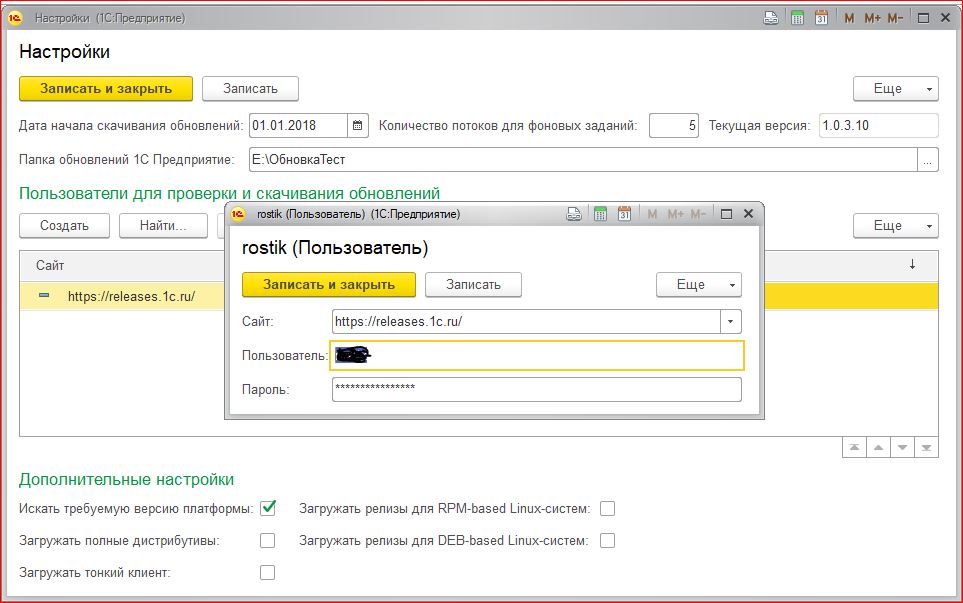Click the M memory button in Настройки title bar
The image size is (963, 603).
[x=849, y=18]
